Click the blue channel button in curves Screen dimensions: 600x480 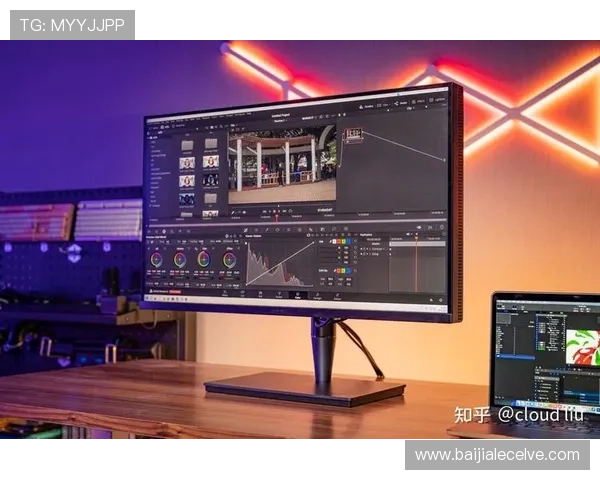point(349,242)
